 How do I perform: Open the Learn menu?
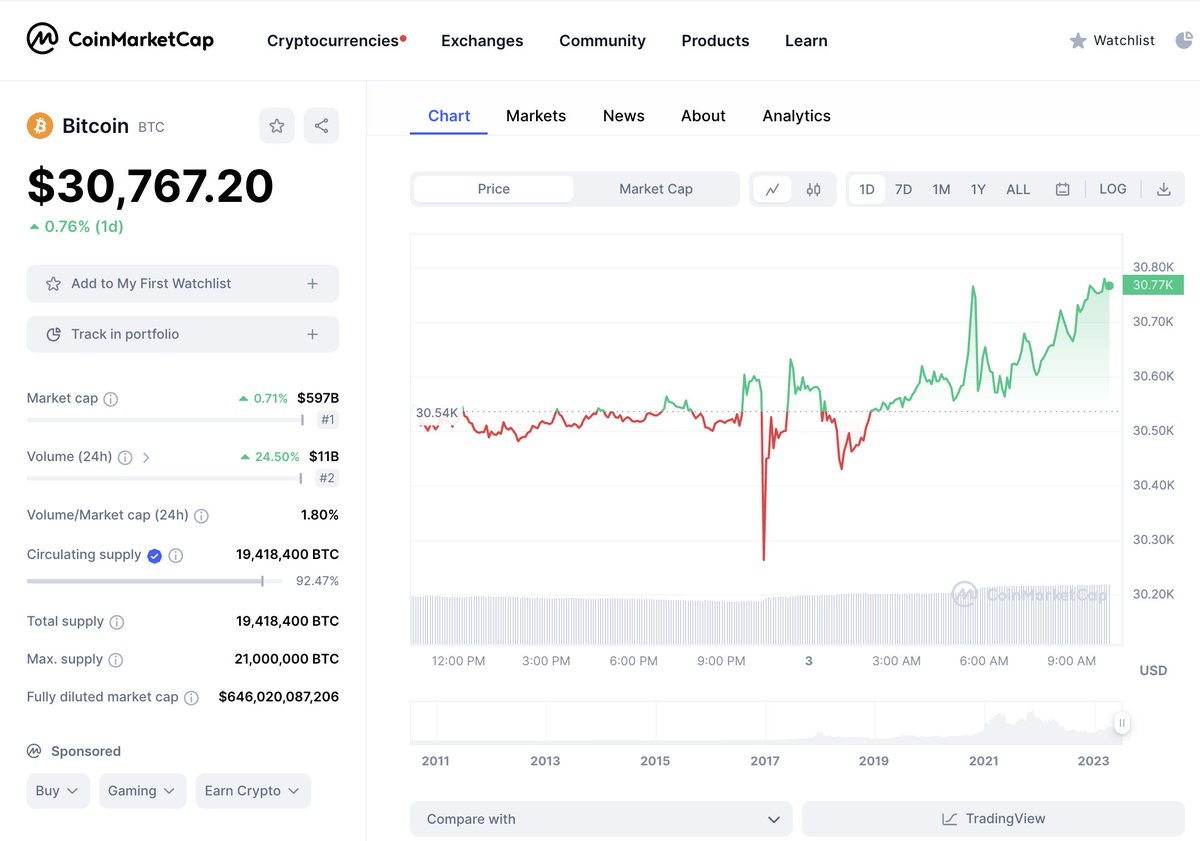point(806,41)
